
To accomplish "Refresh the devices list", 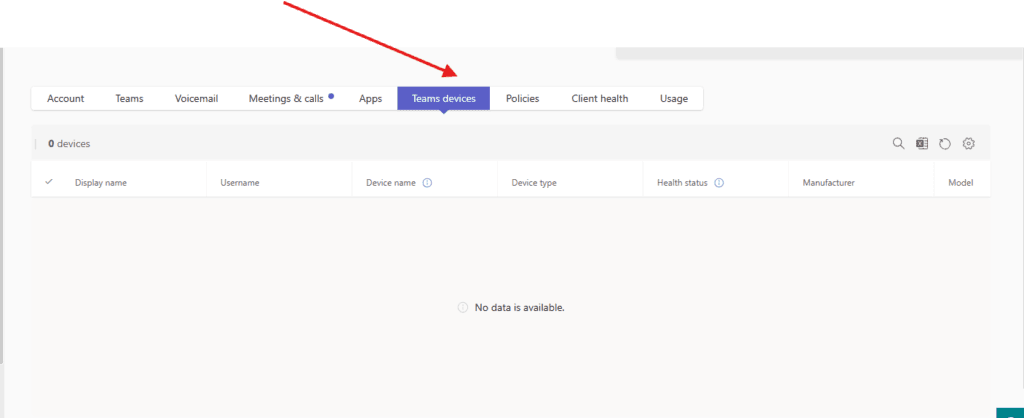I will click(x=945, y=144).
